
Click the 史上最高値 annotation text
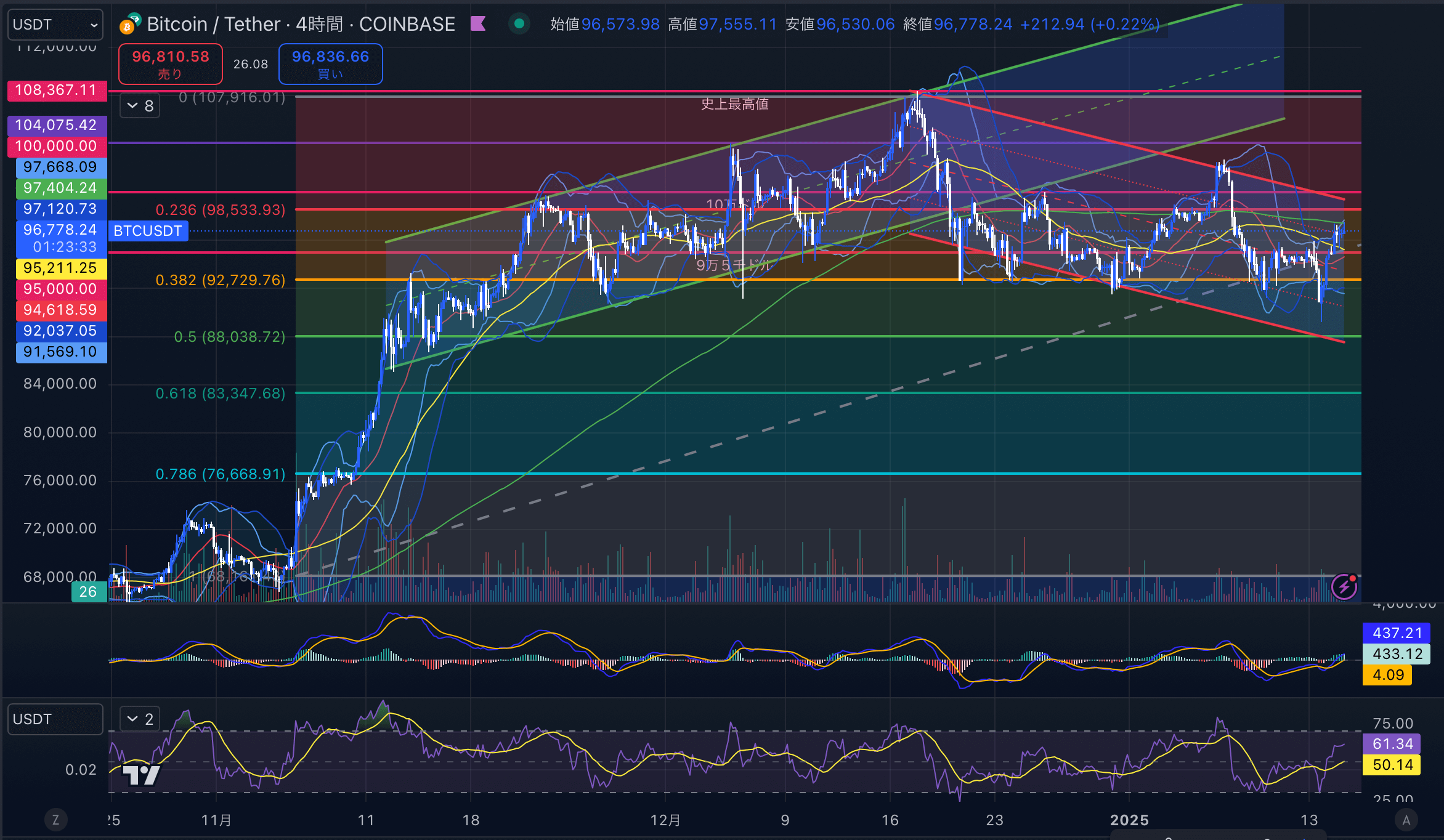click(x=735, y=104)
